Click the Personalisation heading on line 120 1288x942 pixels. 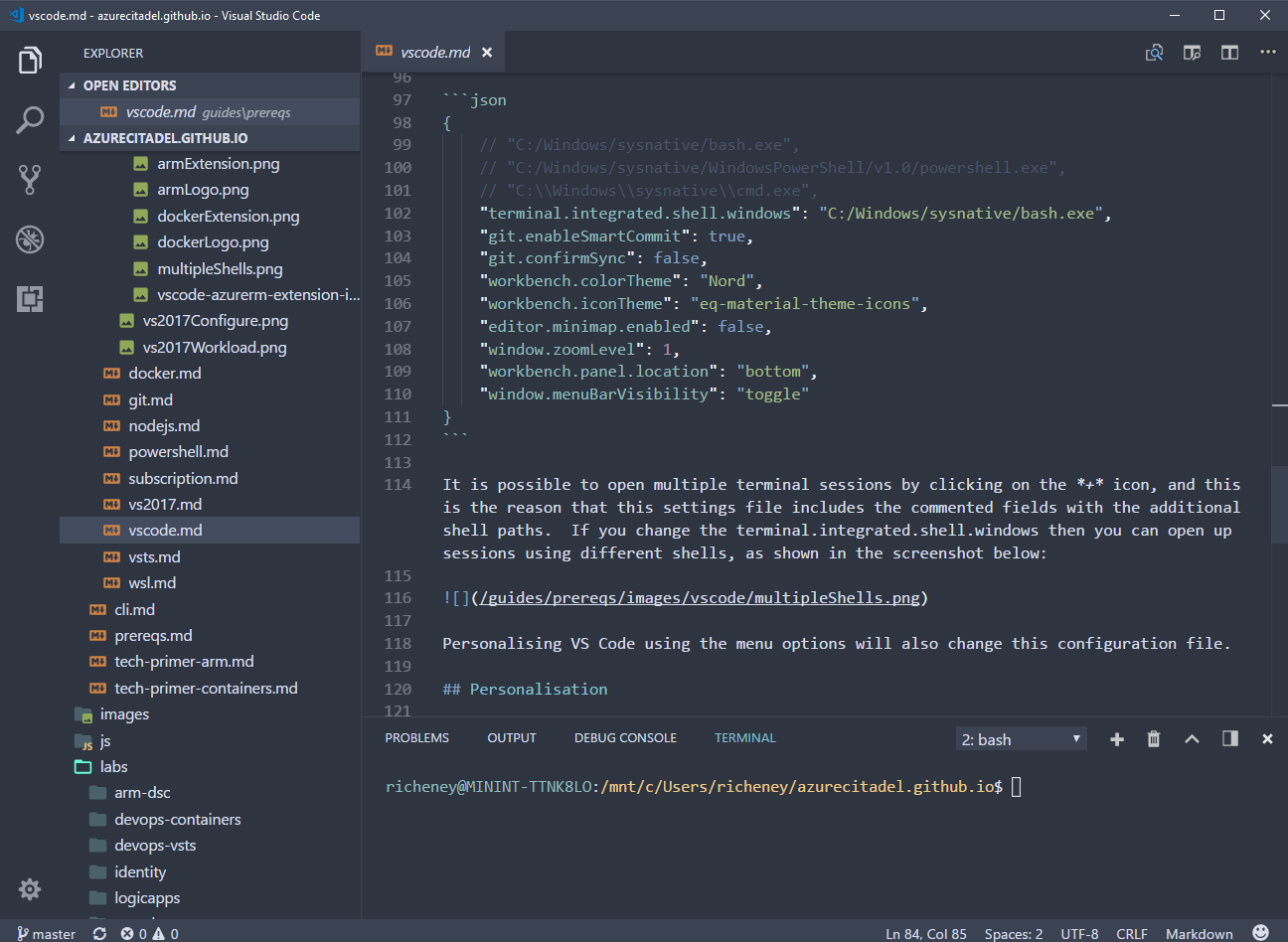point(525,690)
